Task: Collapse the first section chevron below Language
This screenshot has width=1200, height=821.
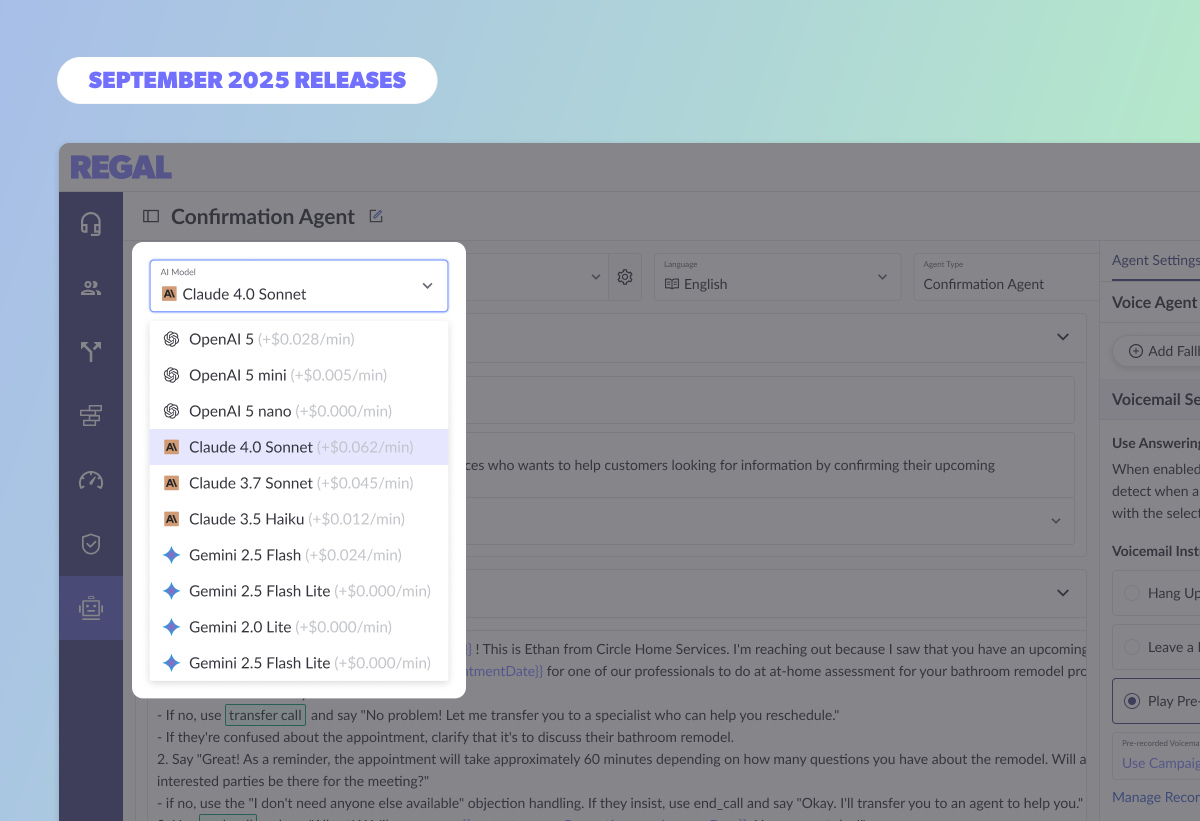Action: click(x=1063, y=337)
